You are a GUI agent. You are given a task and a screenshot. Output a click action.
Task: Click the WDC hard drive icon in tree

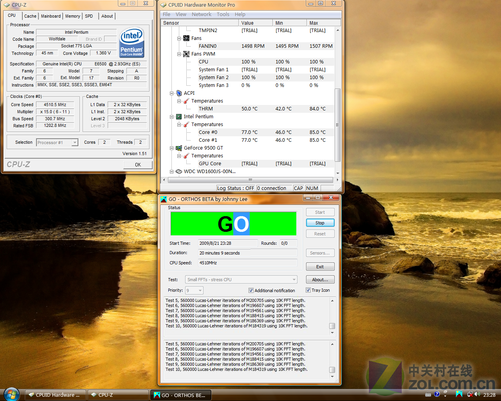(179, 172)
